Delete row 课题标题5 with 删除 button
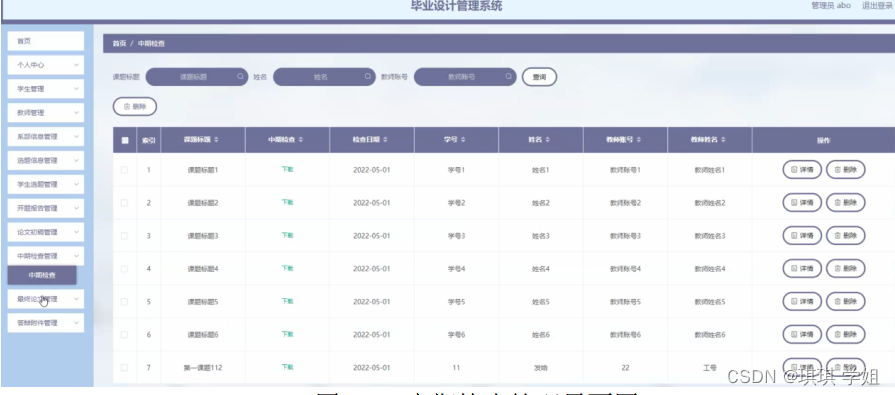The width and height of the screenshot is (895, 395). [846, 301]
